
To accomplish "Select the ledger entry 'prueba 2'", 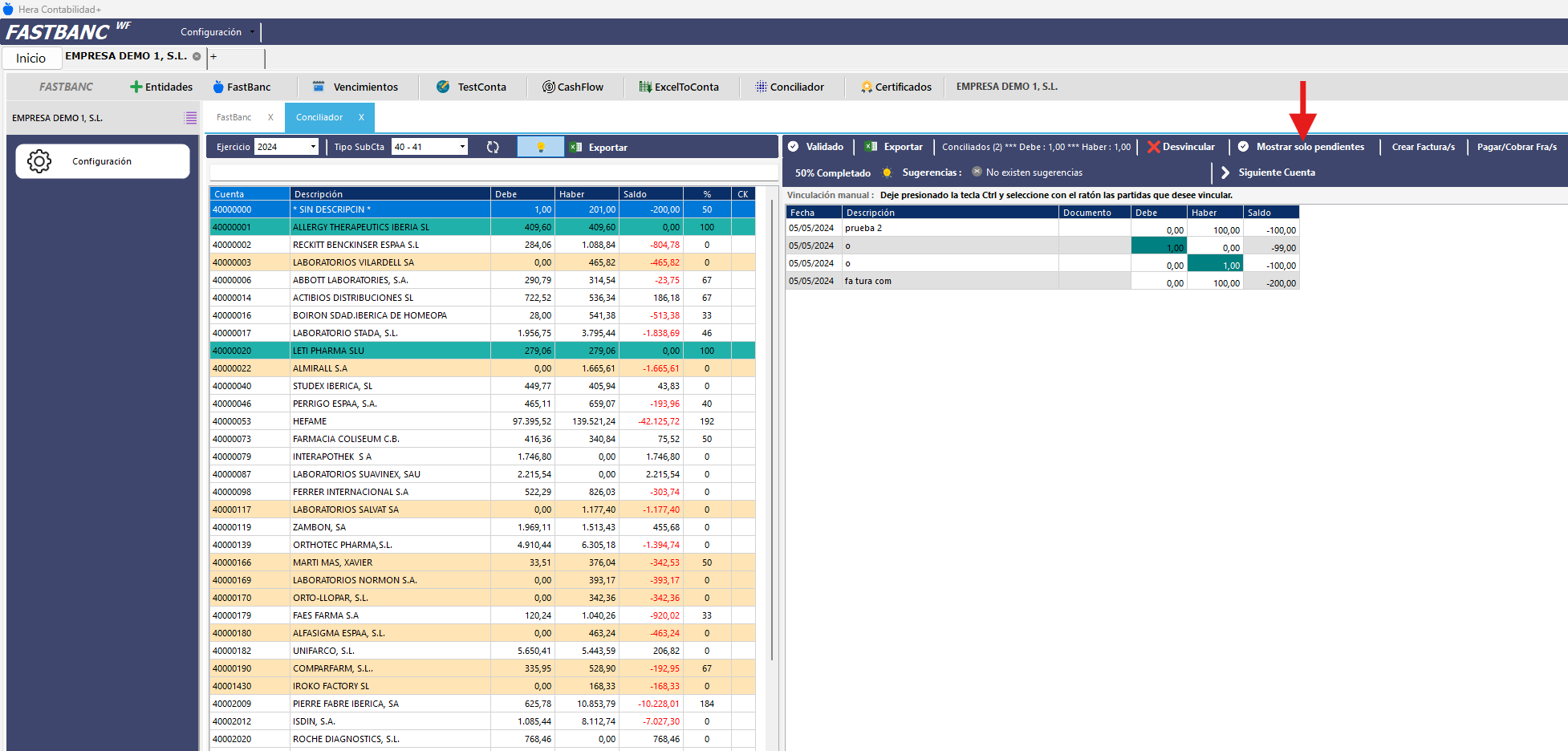I will (1042, 228).
